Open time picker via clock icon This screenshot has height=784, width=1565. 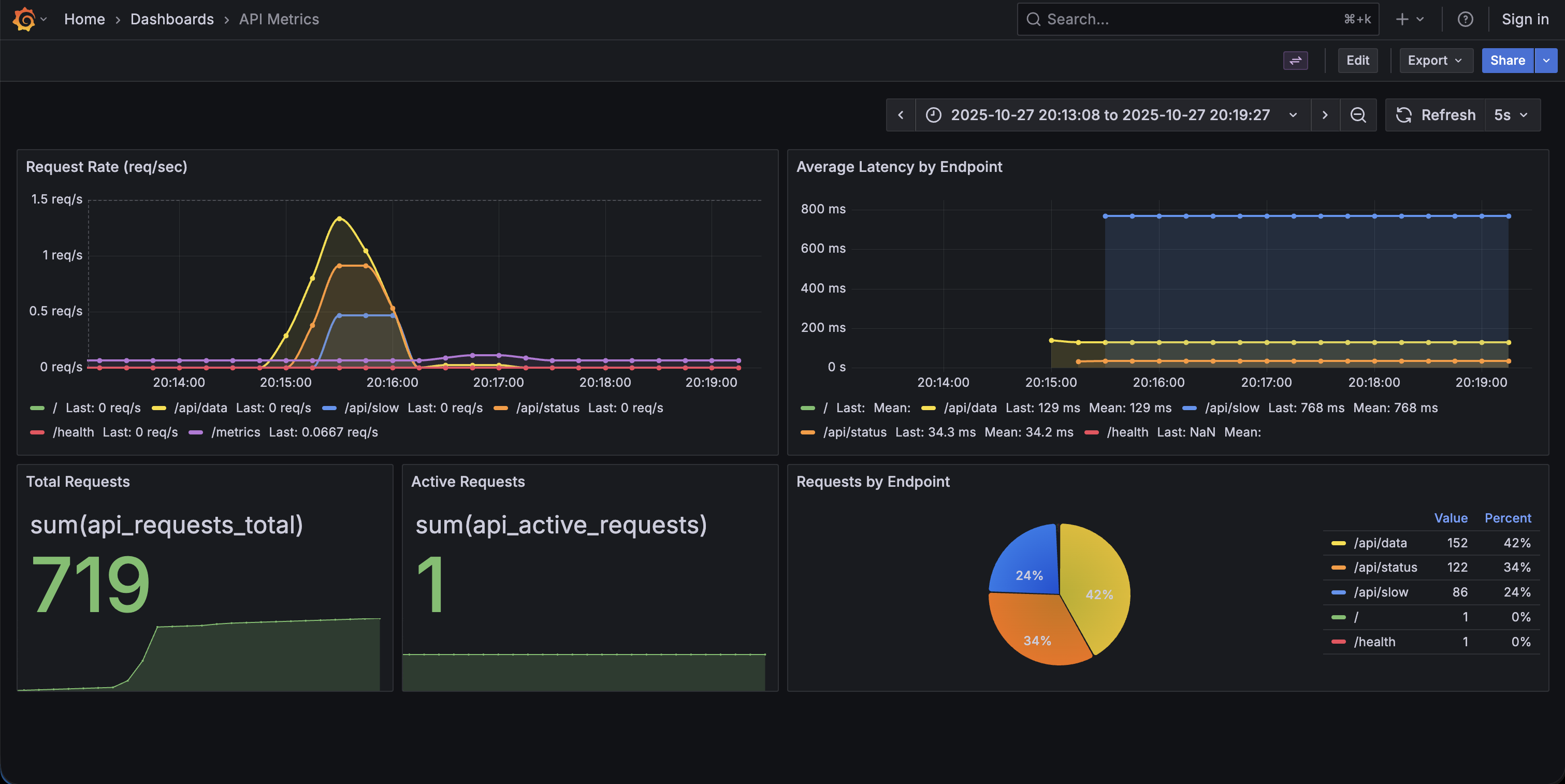coord(933,115)
